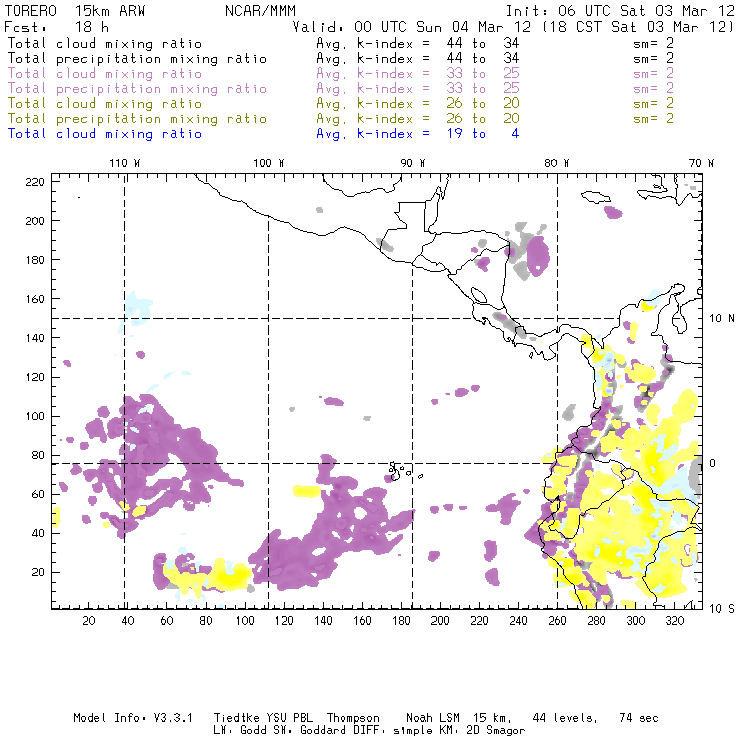The height and width of the screenshot is (740, 740).
Task: Click the "YSU PBL" footer label
Action: (289, 718)
